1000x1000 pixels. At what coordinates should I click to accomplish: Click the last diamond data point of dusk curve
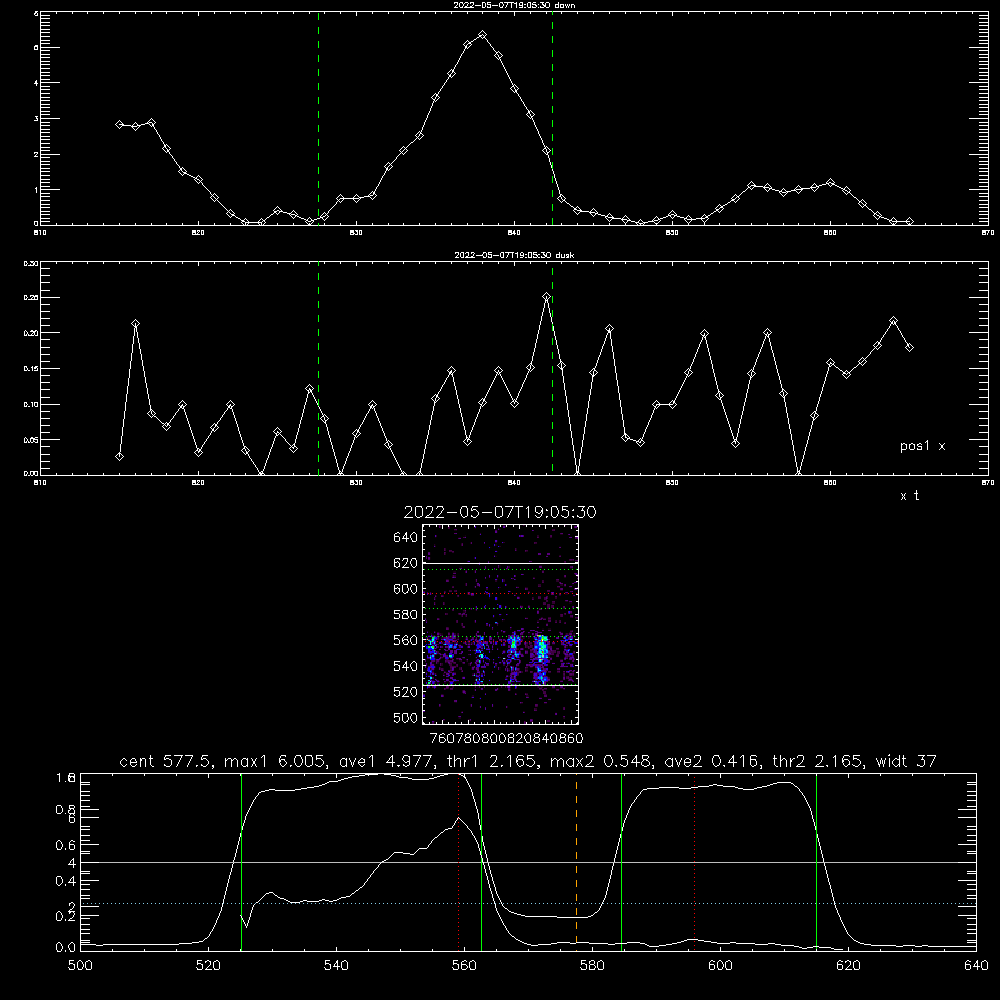909,348
